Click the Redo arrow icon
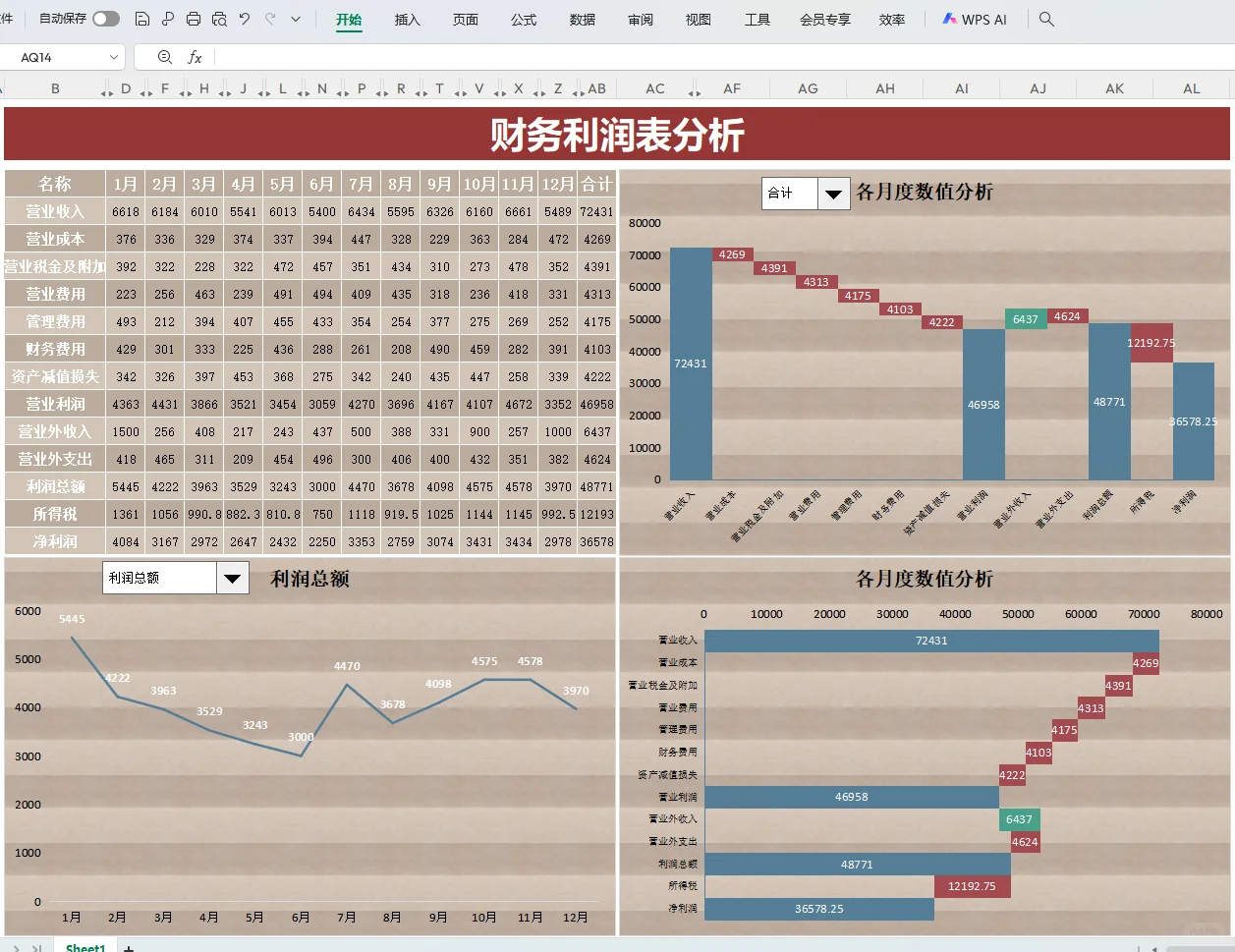Image resolution: width=1235 pixels, height=952 pixels. 270,19
